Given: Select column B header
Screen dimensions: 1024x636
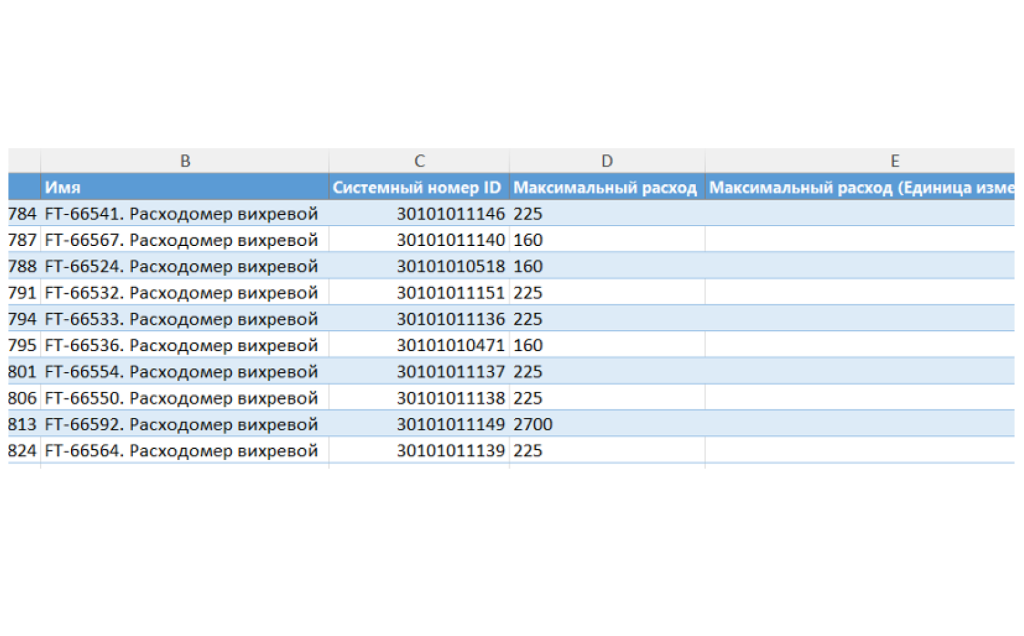Looking at the screenshot, I should (x=185, y=161).
